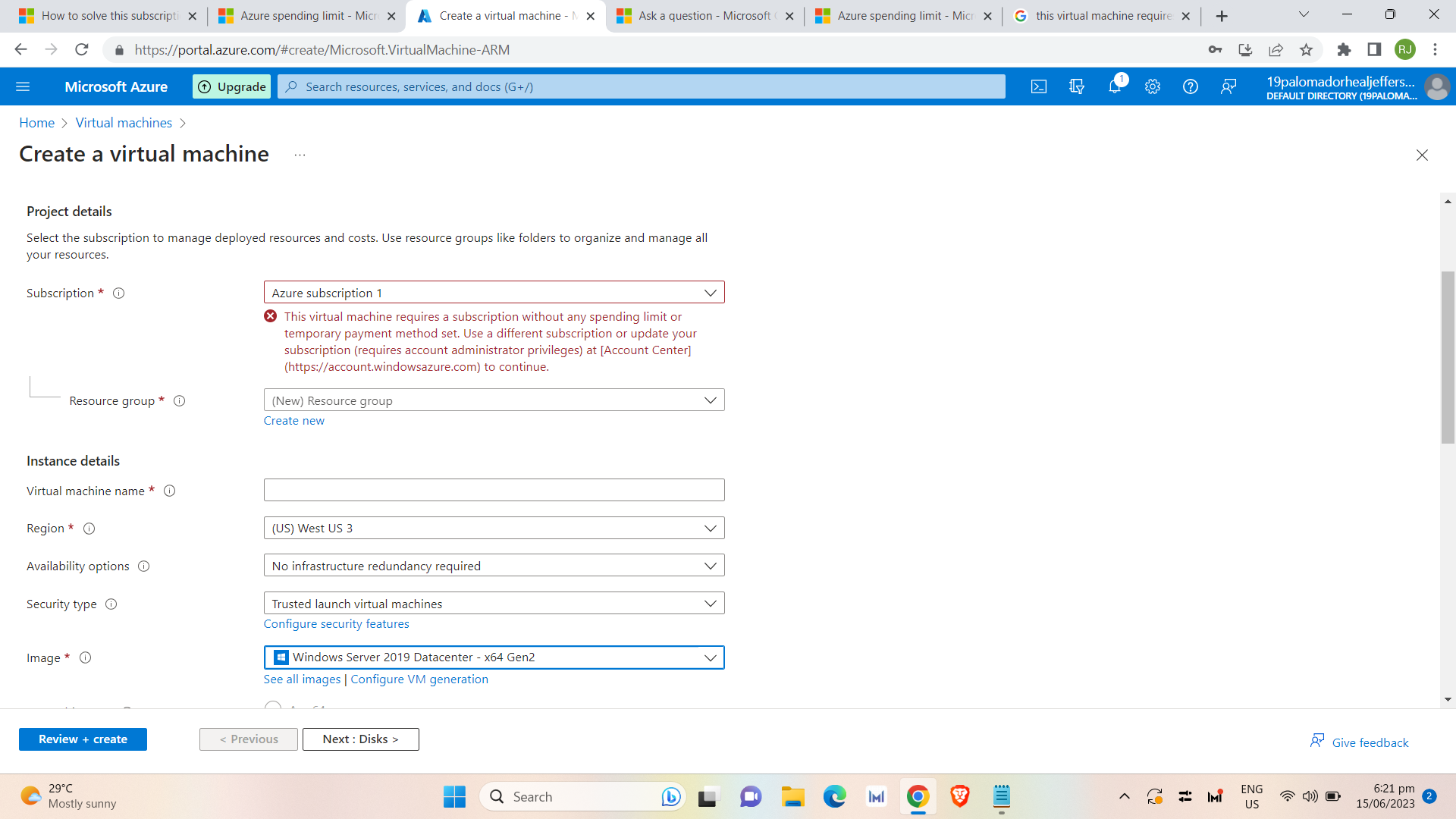This screenshot has height=819, width=1456.
Task: Click the page vertical scrollbar thumb
Action: point(1448,357)
